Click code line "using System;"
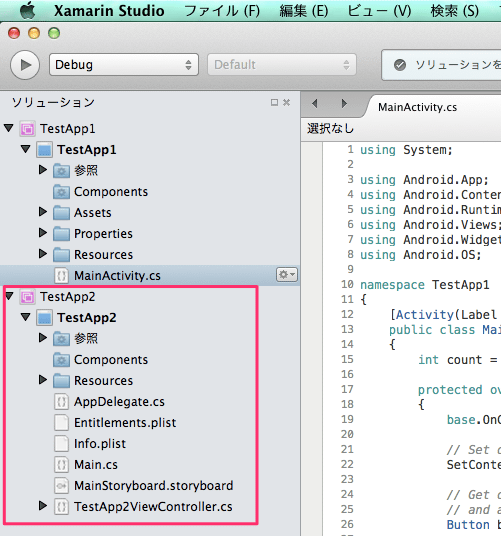Screen dimensions: 501x536 [406, 150]
